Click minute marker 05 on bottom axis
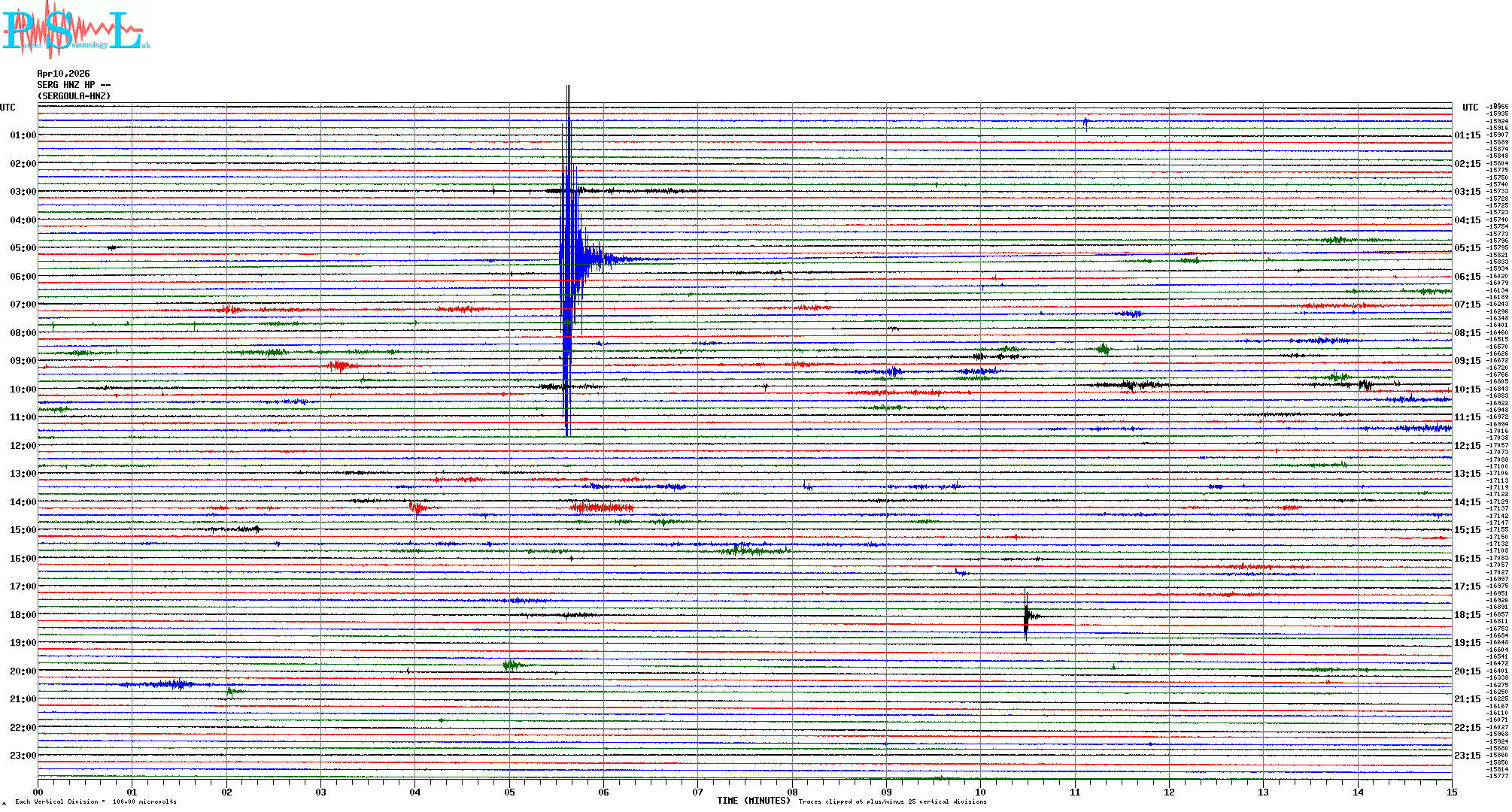Image resolution: width=1512 pixels, height=812 pixels. coord(509,792)
